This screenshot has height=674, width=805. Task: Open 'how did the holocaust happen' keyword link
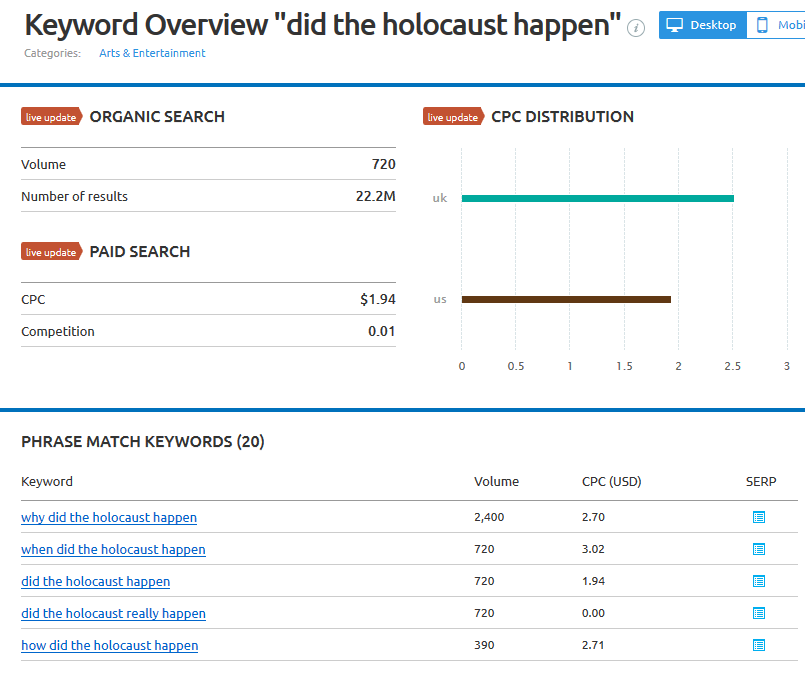(109, 645)
